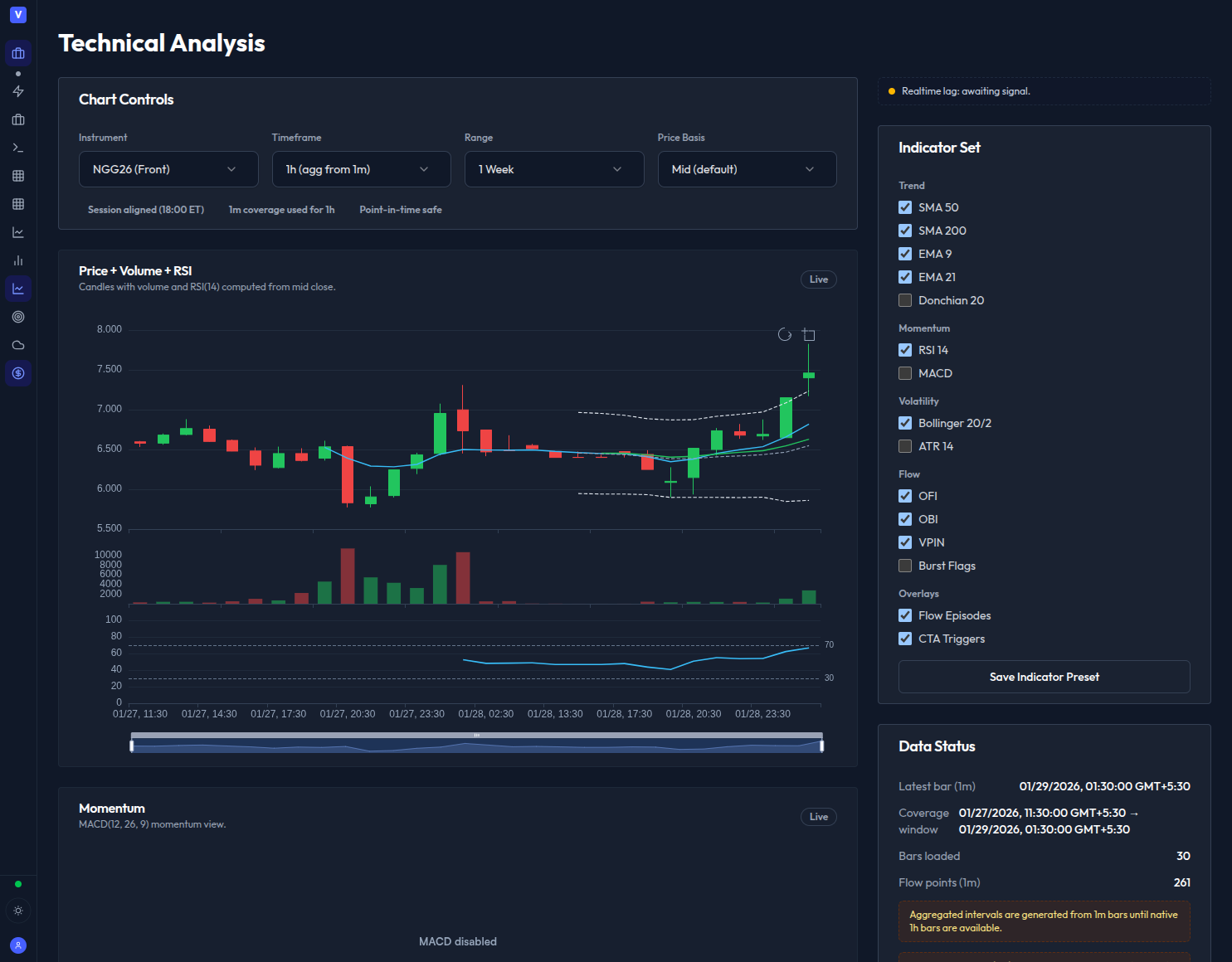Screen dimensions: 1232x962
Task: Click the Live badge on the Momentum chart
Action: click(818, 816)
